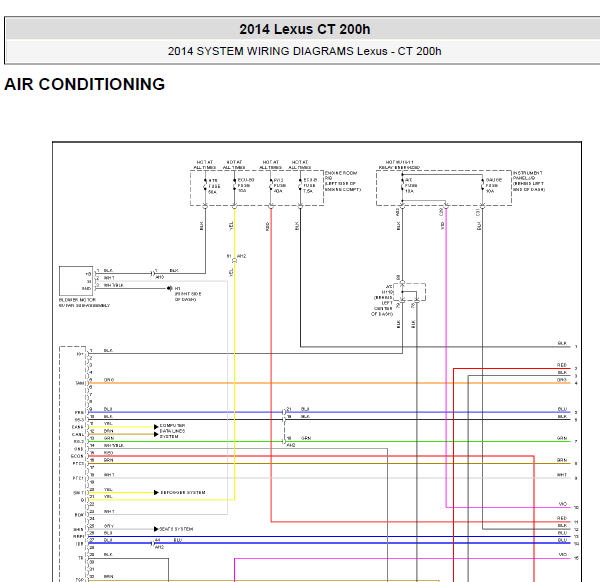This screenshot has width=600, height=582.
Task: Click the INSTRUMENT PANEL J/B label
Action: [x=529, y=181]
